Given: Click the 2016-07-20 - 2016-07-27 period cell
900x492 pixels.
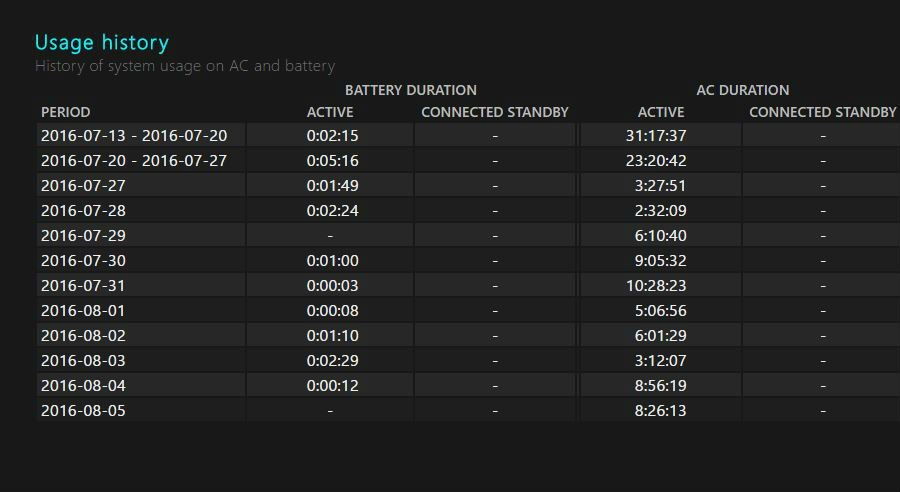Looking at the screenshot, I should (x=134, y=160).
